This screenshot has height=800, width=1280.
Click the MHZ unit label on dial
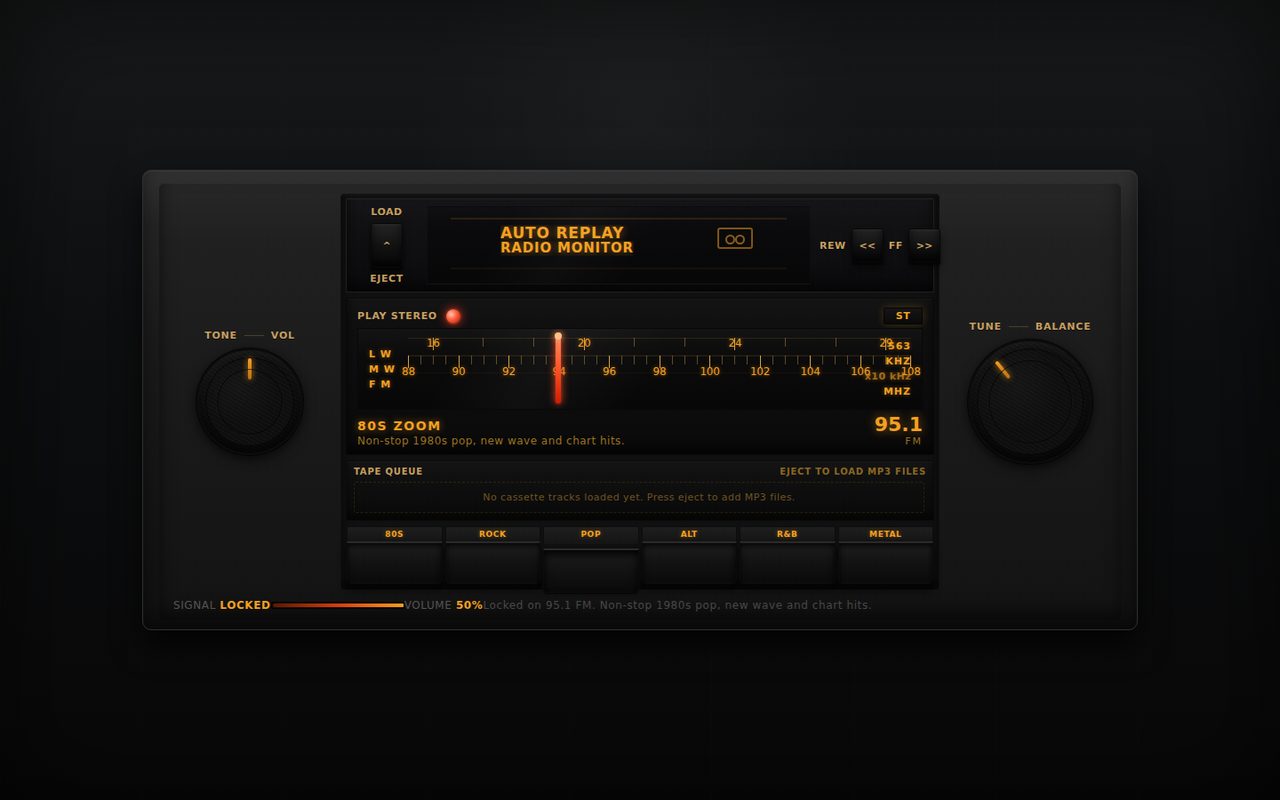point(897,391)
